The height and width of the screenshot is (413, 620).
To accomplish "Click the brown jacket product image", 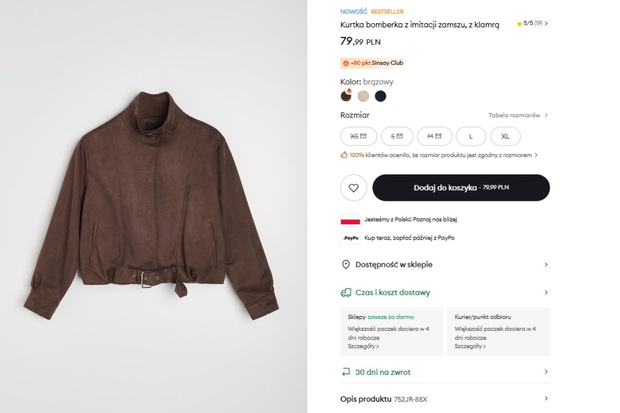I will [x=151, y=206].
